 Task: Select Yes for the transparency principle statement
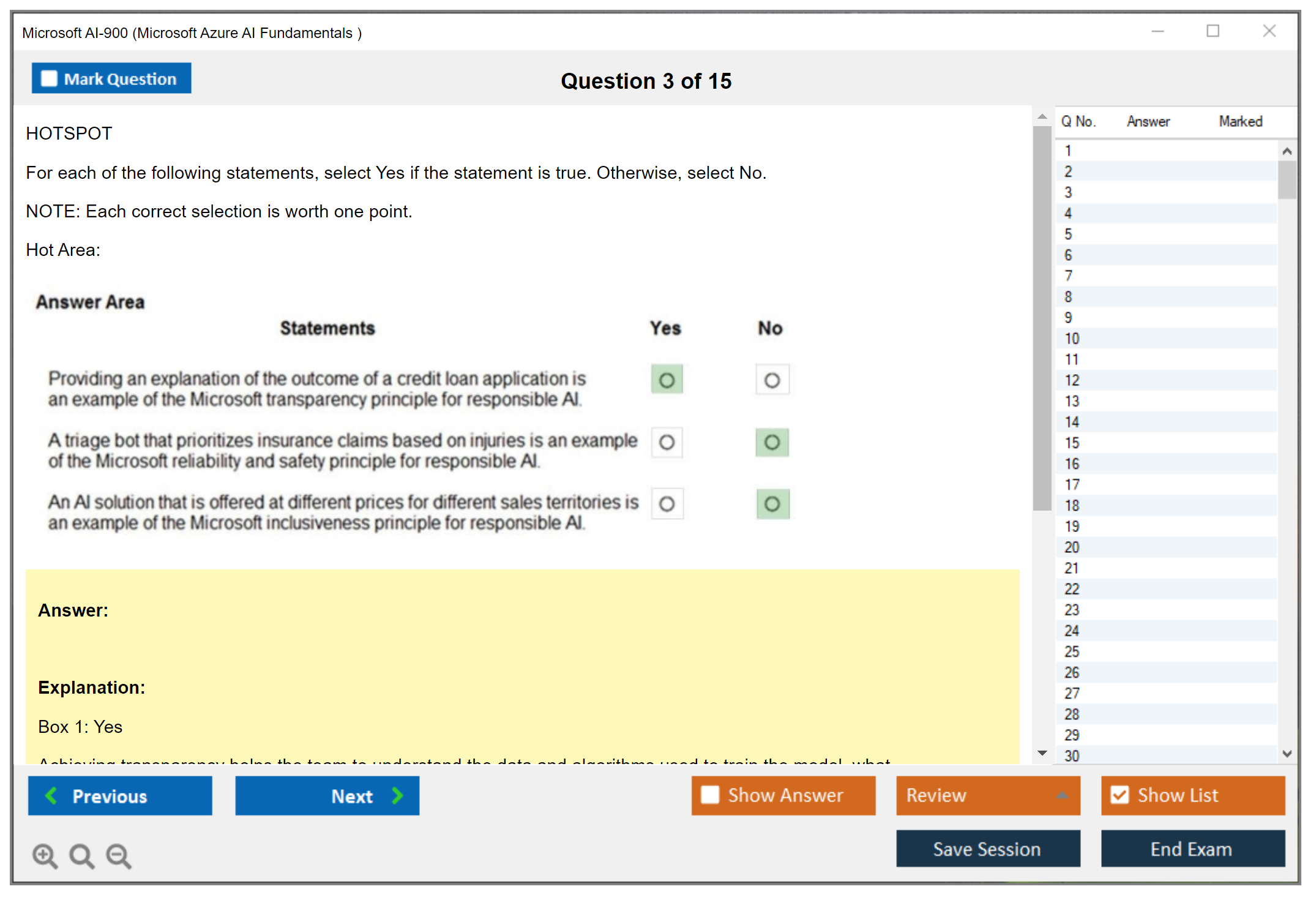tap(667, 380)
